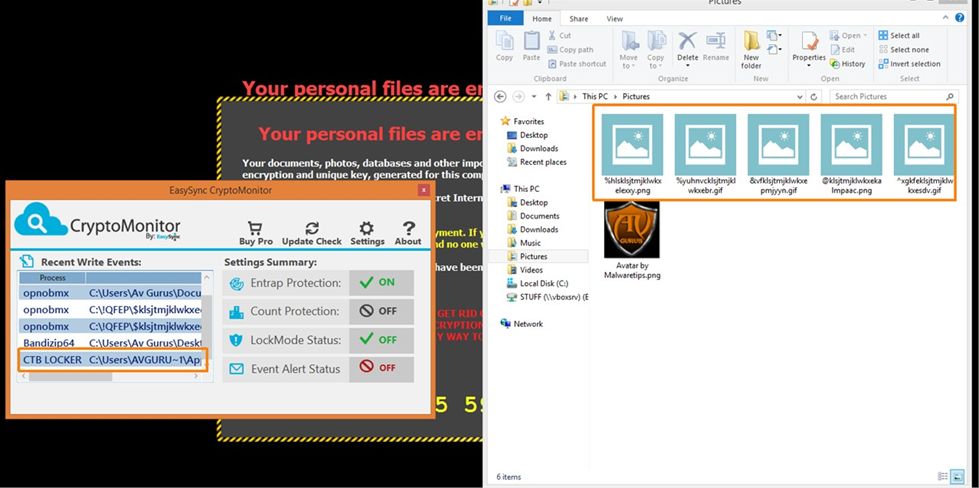This screenshot has width=979, height=488.
Task: Switch to Home ribbon tab
Action: coord(541,19)
